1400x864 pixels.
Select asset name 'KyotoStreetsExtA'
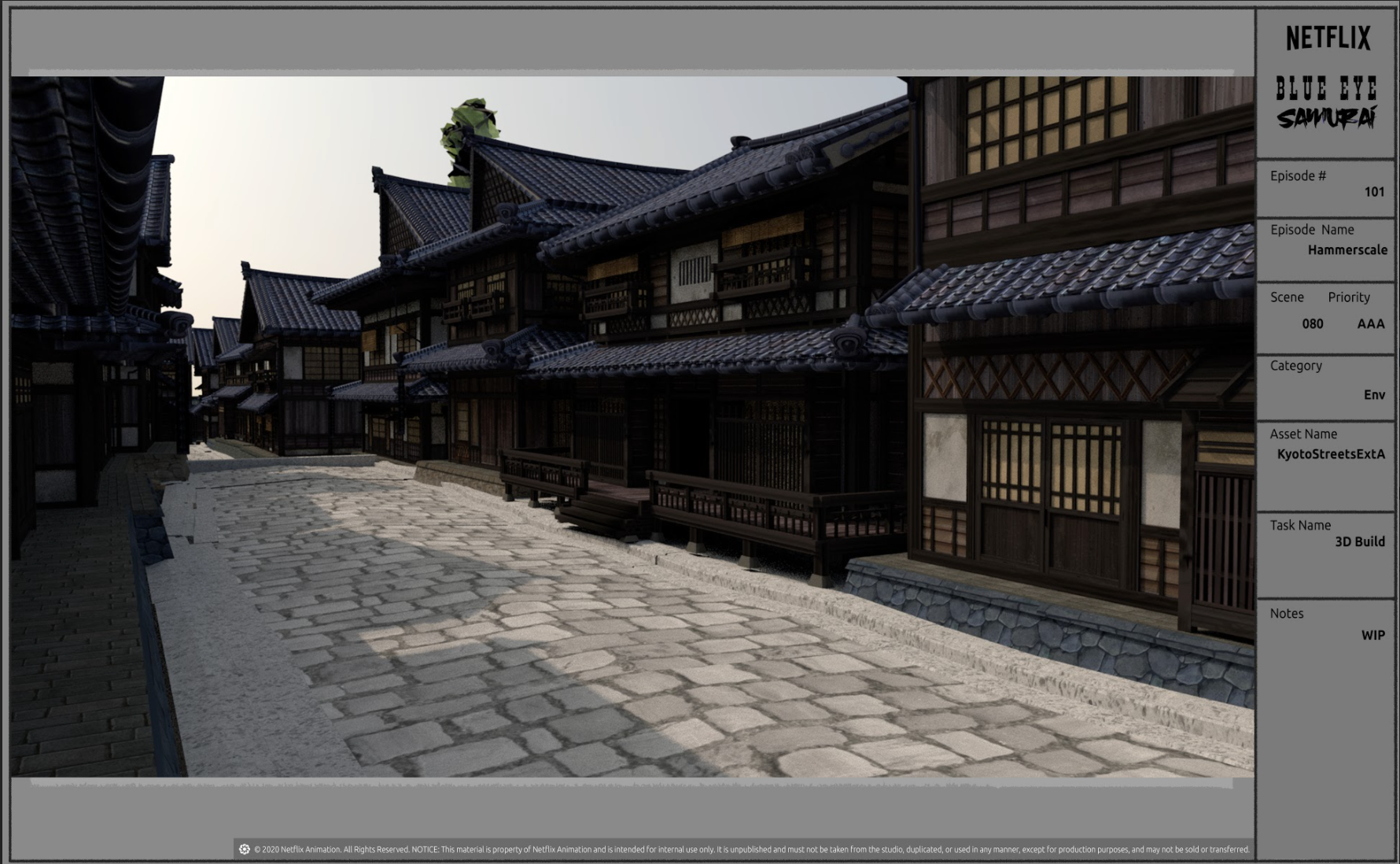click(1331, 454)
